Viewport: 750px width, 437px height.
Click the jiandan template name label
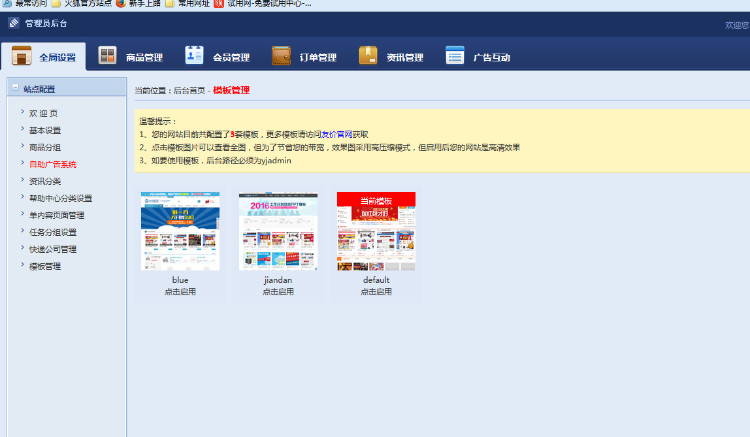click(278, 280)
